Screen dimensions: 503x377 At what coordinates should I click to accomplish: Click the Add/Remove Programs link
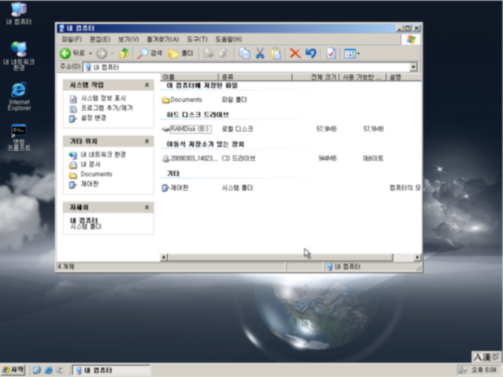(x=107, y=108)
